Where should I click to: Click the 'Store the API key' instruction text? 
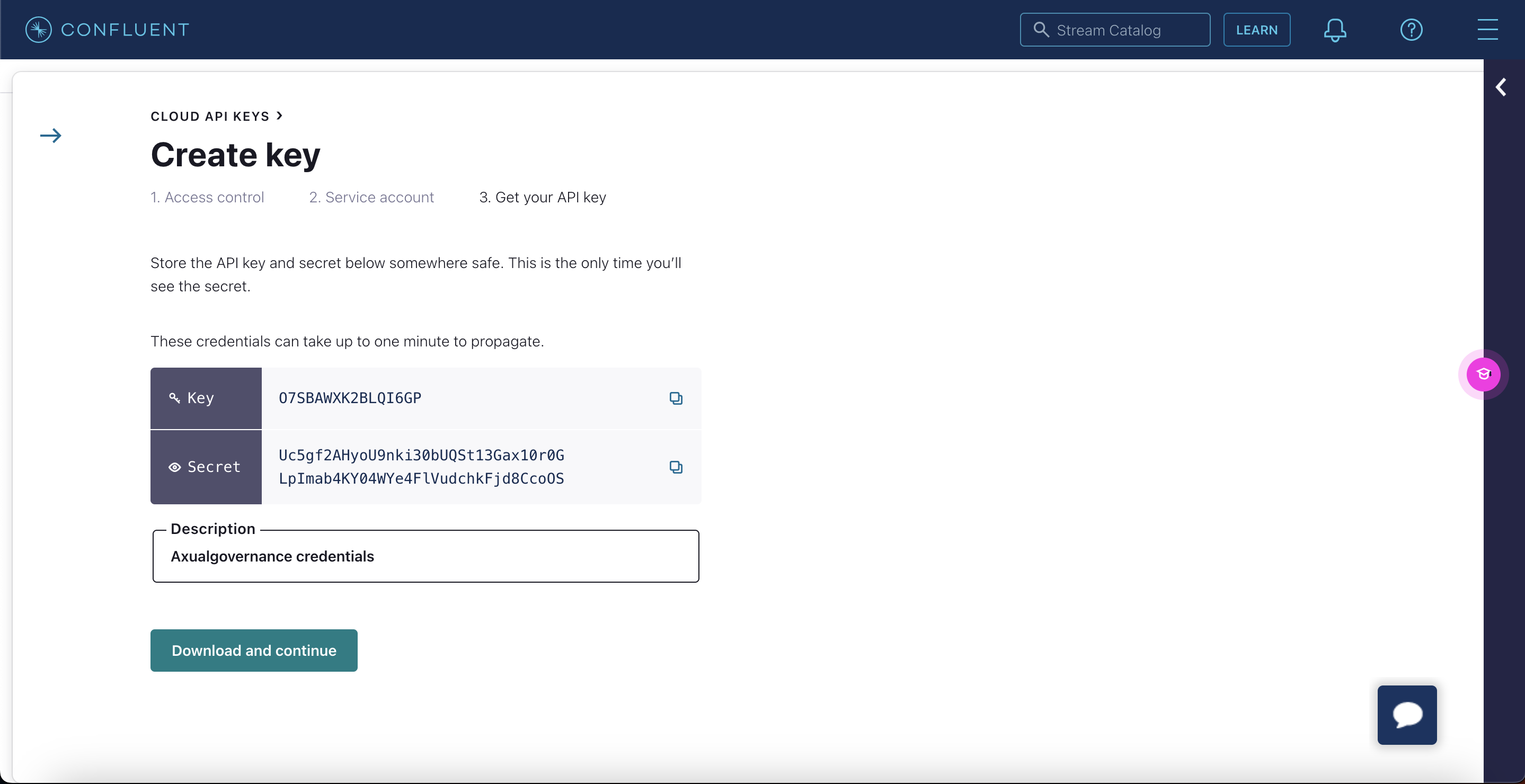[x=415, y=274]
